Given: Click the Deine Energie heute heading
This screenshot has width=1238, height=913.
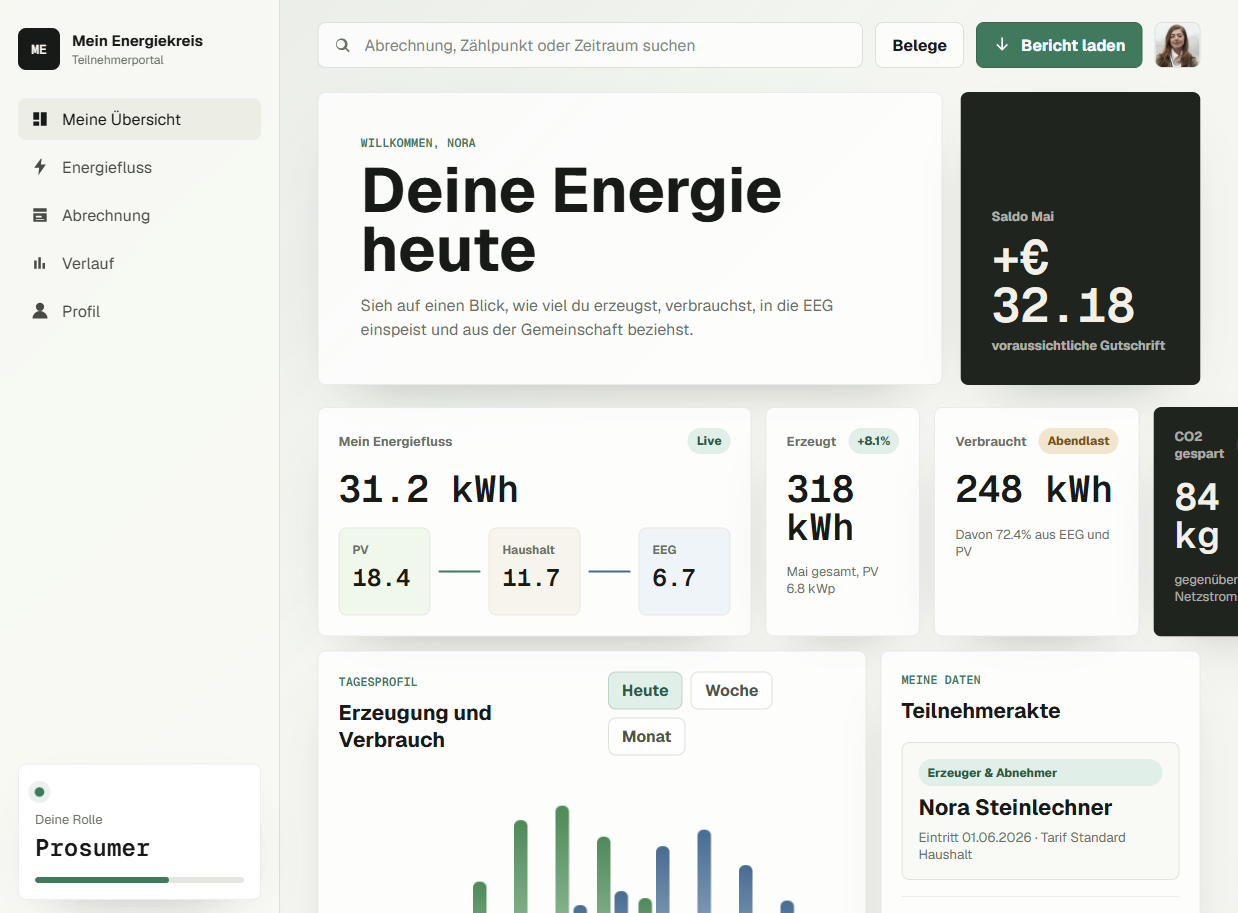Looking at the screenshot, I should (571, 220).
